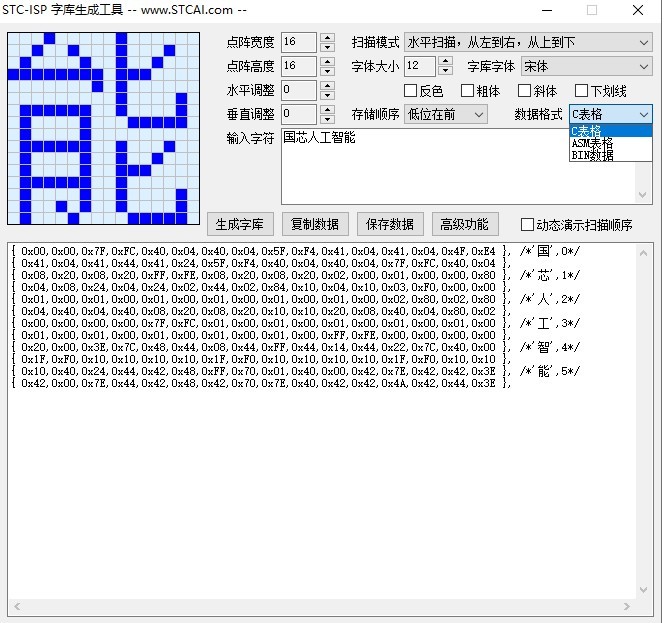Select BIN数据 in the dropdown list
The width and height of the screenshot is (665, 623).
(610, 155)
